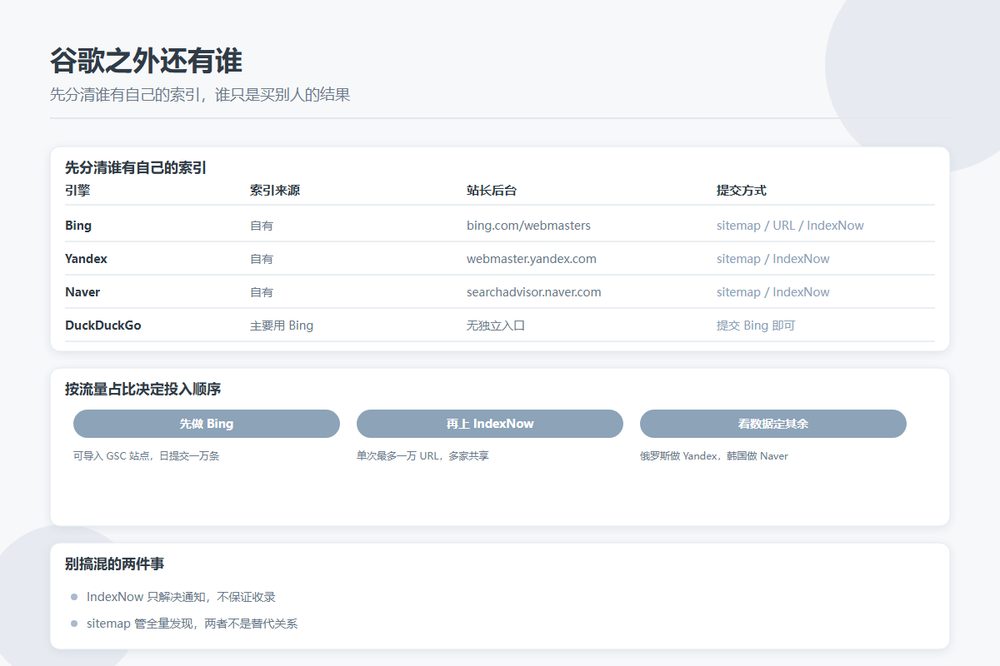Click the heading 按流量占比决定投入顺序
This screenshot has width=1000, height=666.
143,388
